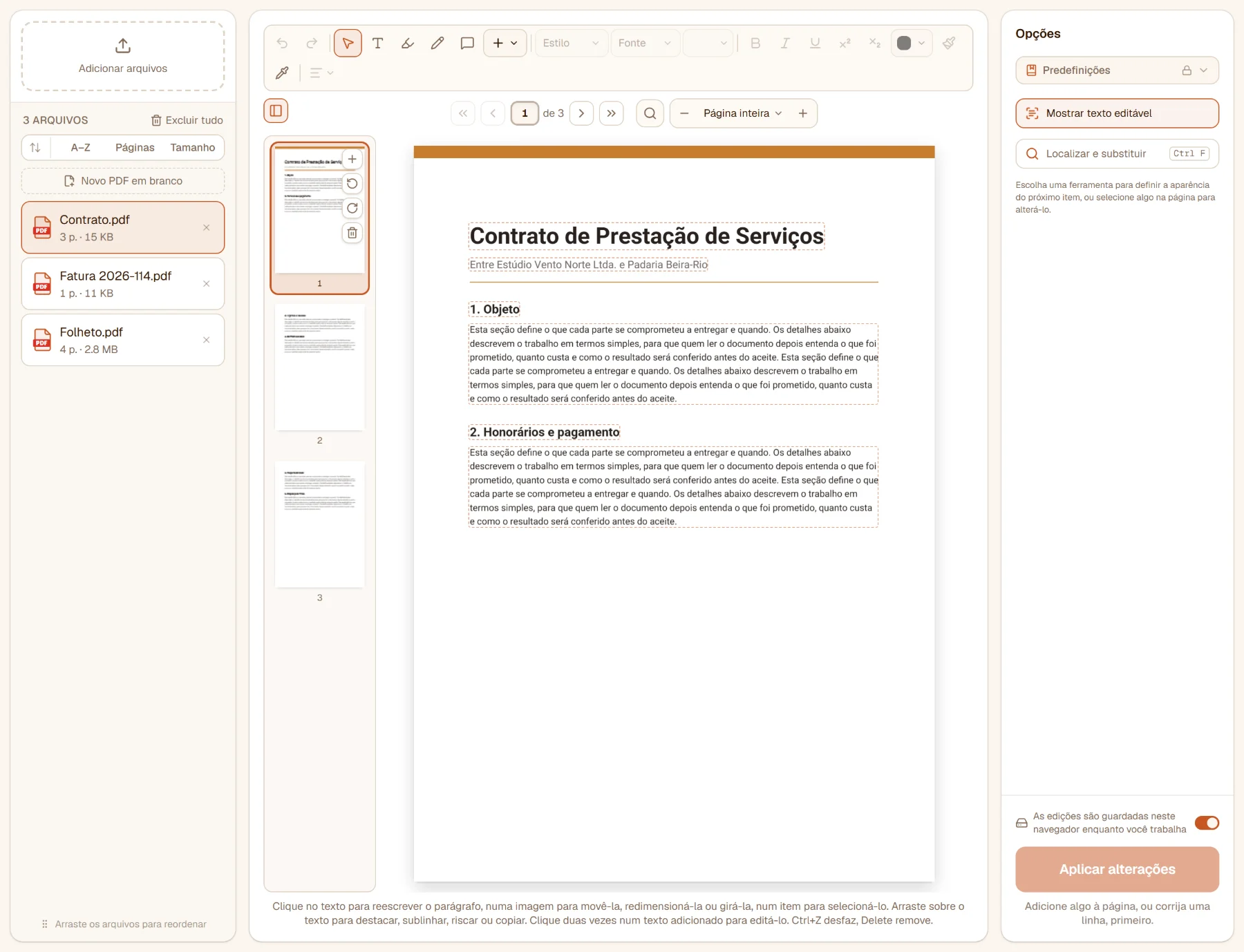Open the add-element plus dropdown

click(x=505, y=43)
